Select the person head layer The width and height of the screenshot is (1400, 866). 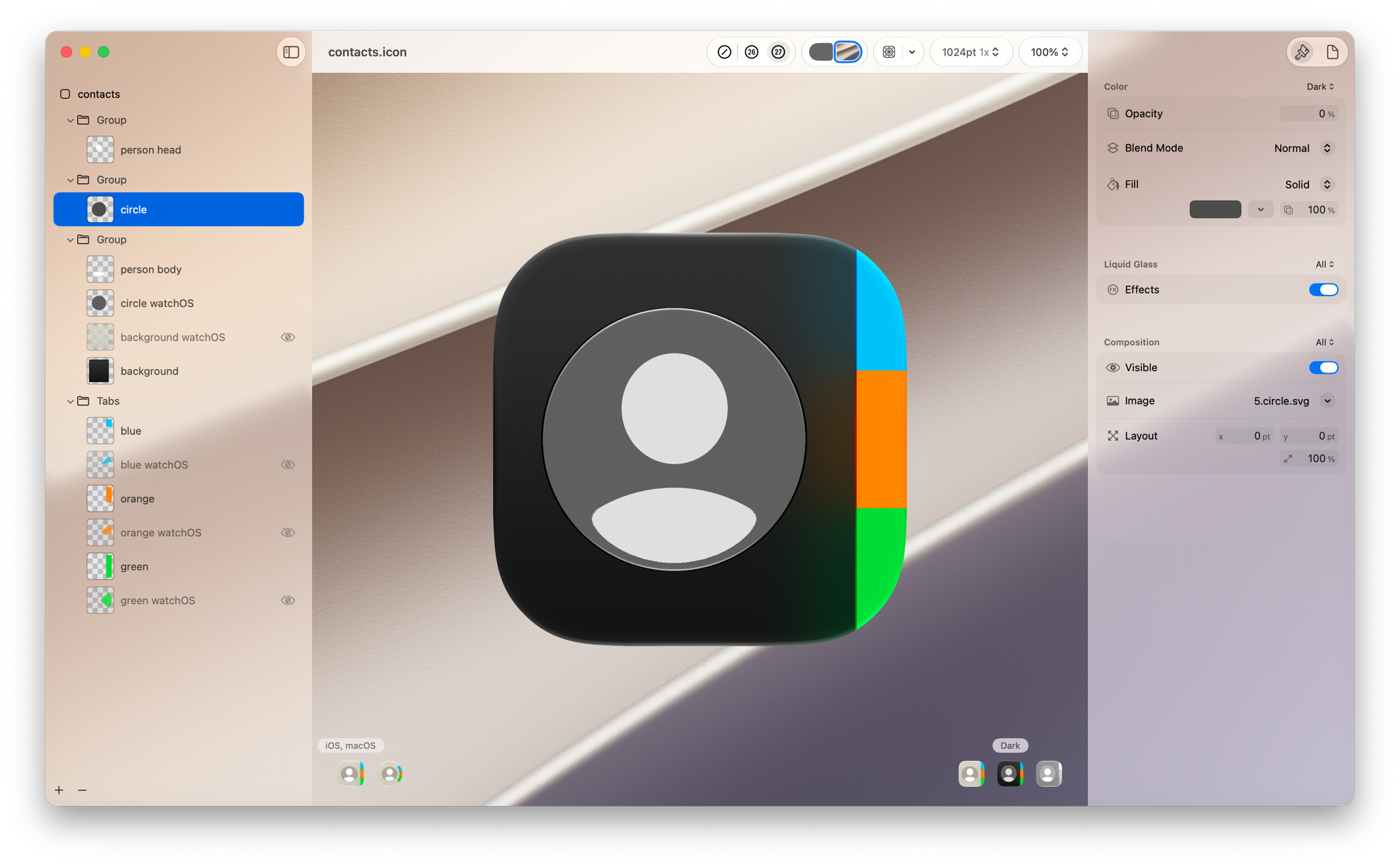pyautogui.click(x=179, y=150)
